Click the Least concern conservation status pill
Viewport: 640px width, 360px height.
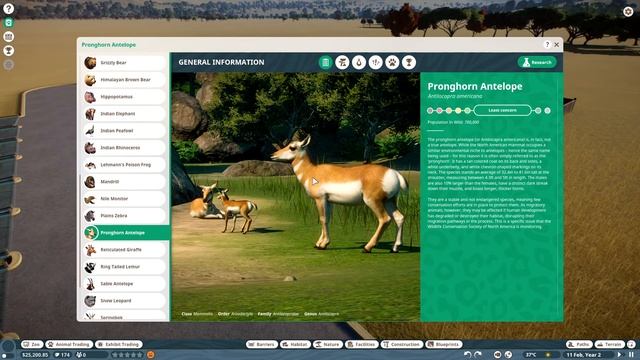point(502,110)
